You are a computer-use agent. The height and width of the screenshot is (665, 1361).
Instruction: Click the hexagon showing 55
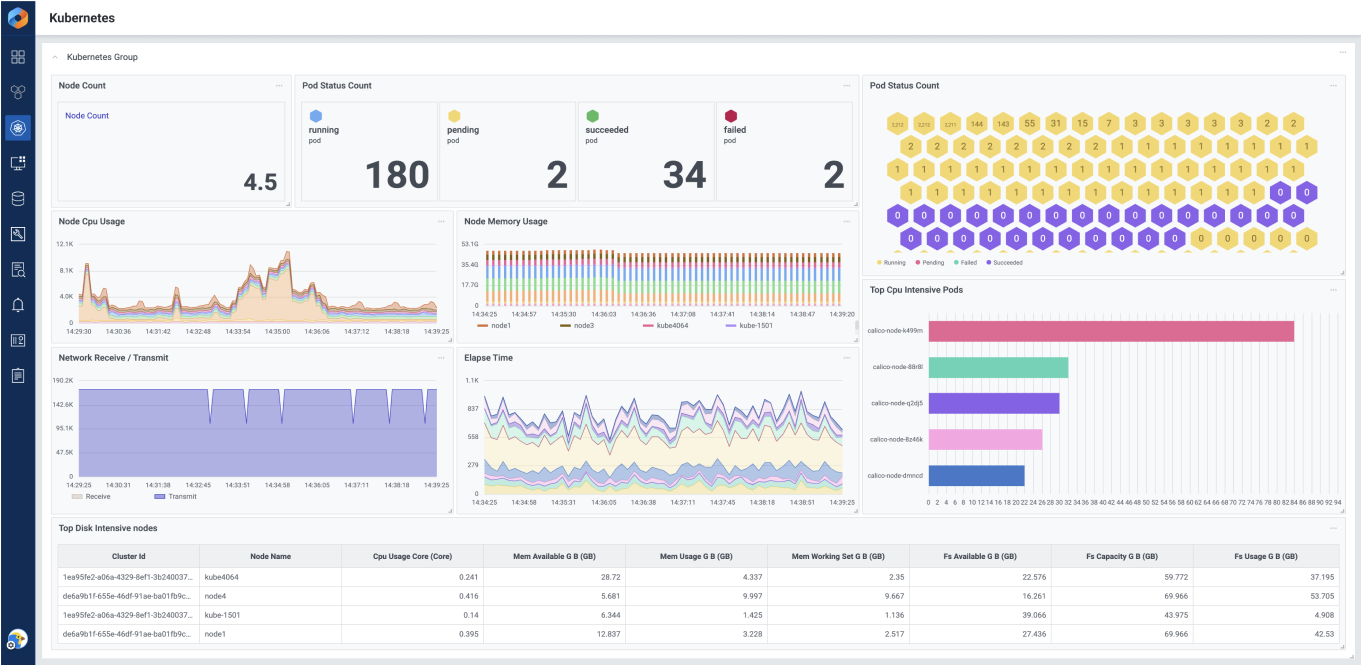(1029, 124)
